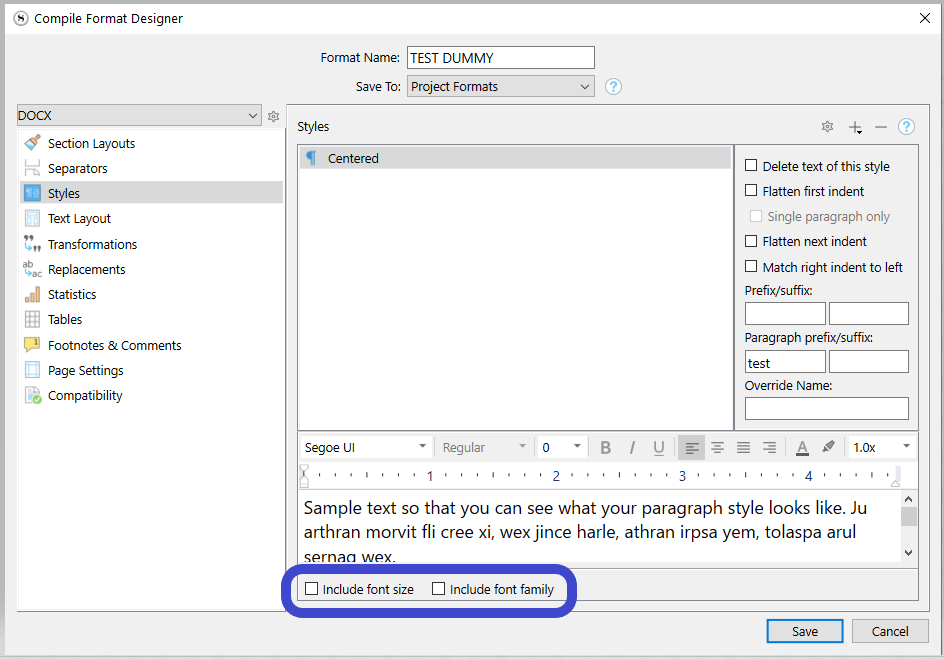
Task: Open the highlight color marker
Action: tap(828, 447)
